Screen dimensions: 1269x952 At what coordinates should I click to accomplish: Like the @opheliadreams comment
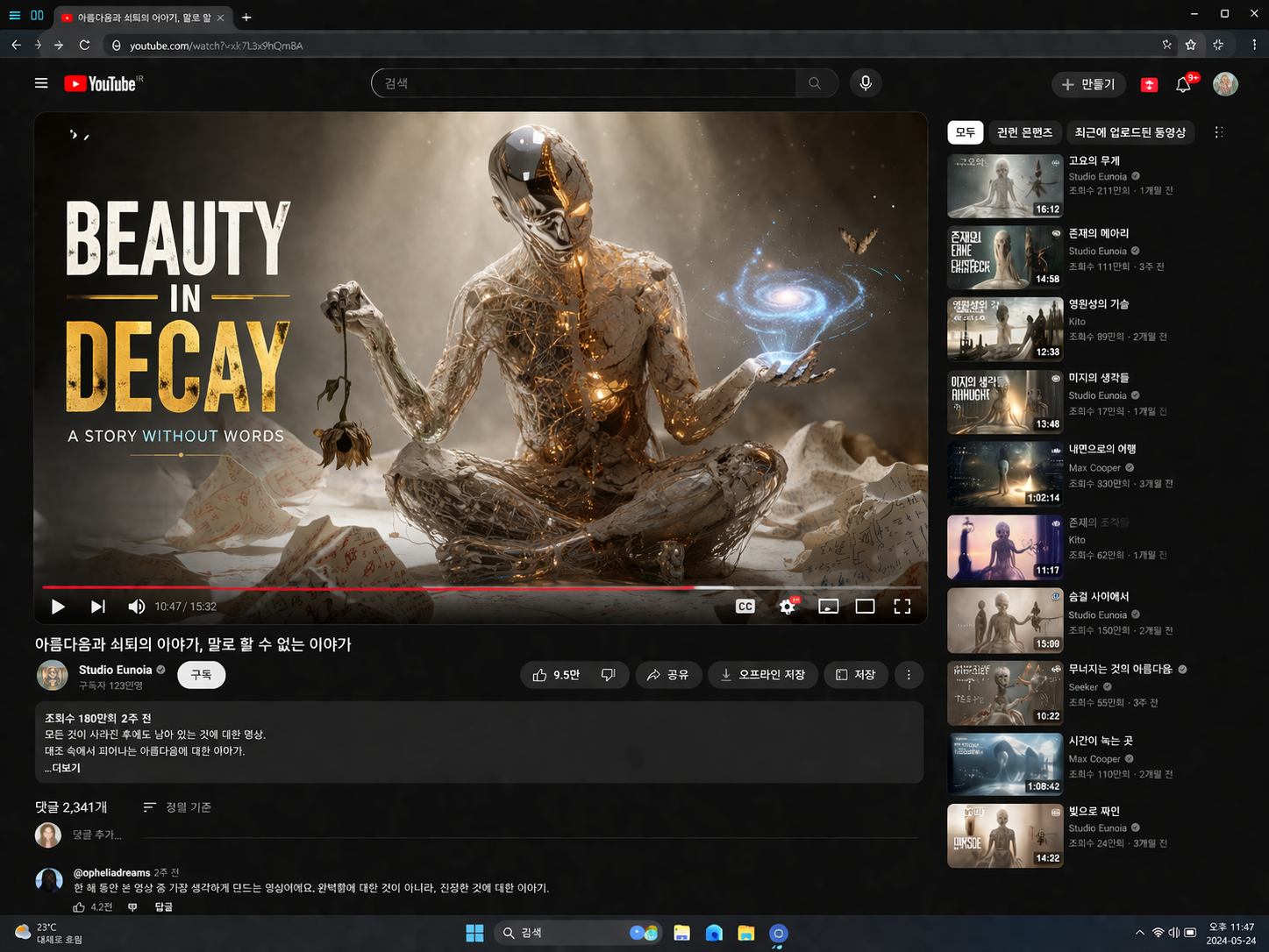coord(79,907)
